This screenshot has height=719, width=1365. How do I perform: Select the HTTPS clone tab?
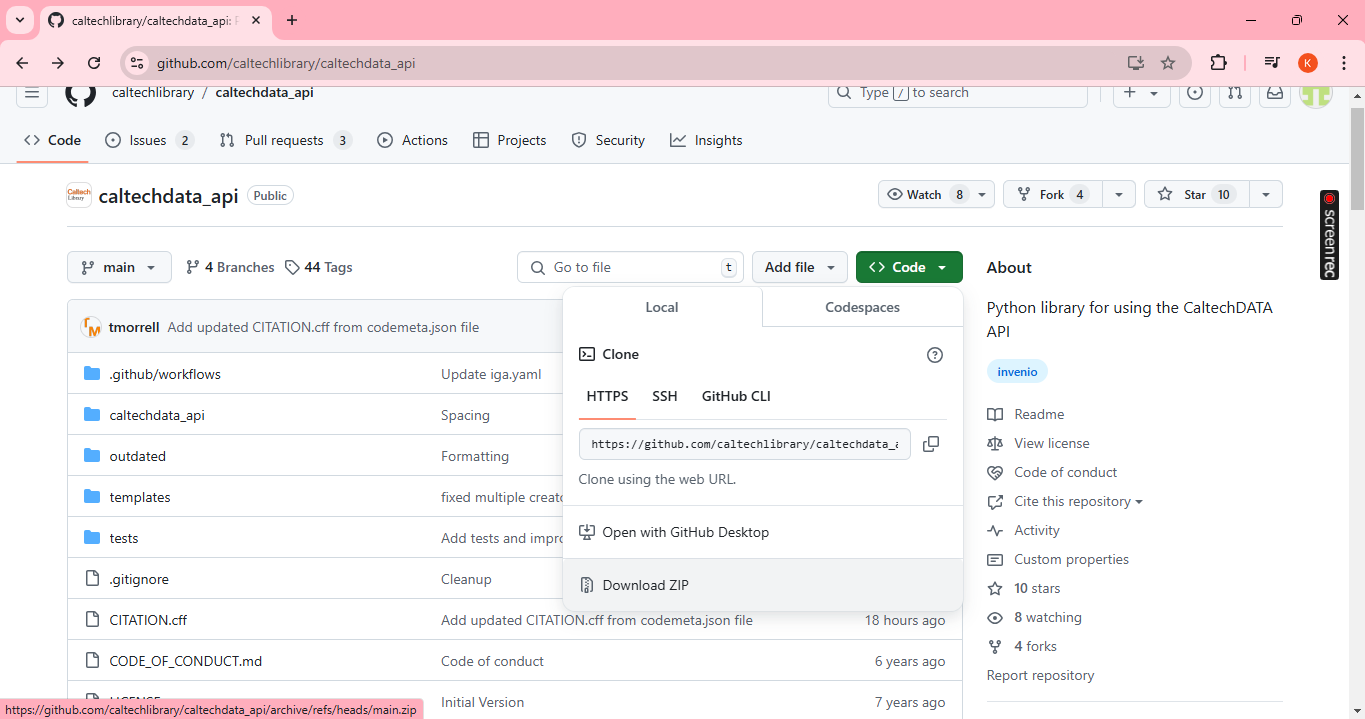point(607,397)
